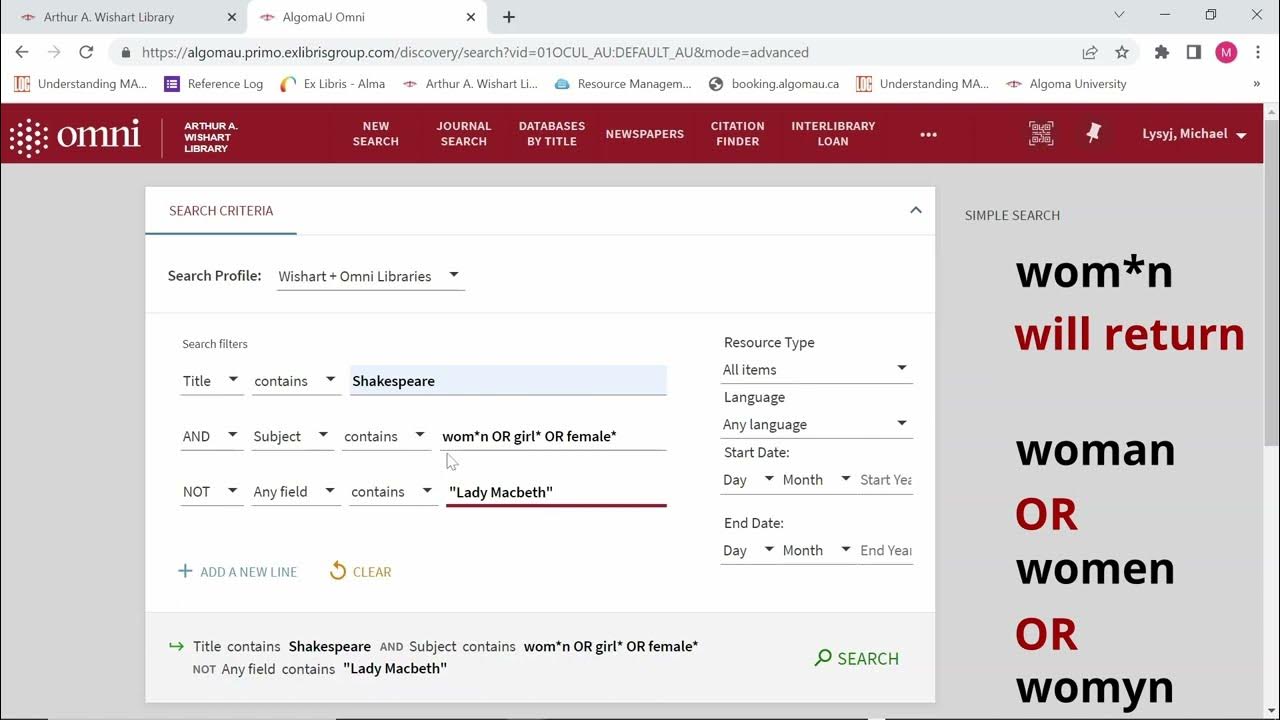Viewport: 1280px width, 720px height.
Task: Click the End Year field
Action: (x=886, y=551)
